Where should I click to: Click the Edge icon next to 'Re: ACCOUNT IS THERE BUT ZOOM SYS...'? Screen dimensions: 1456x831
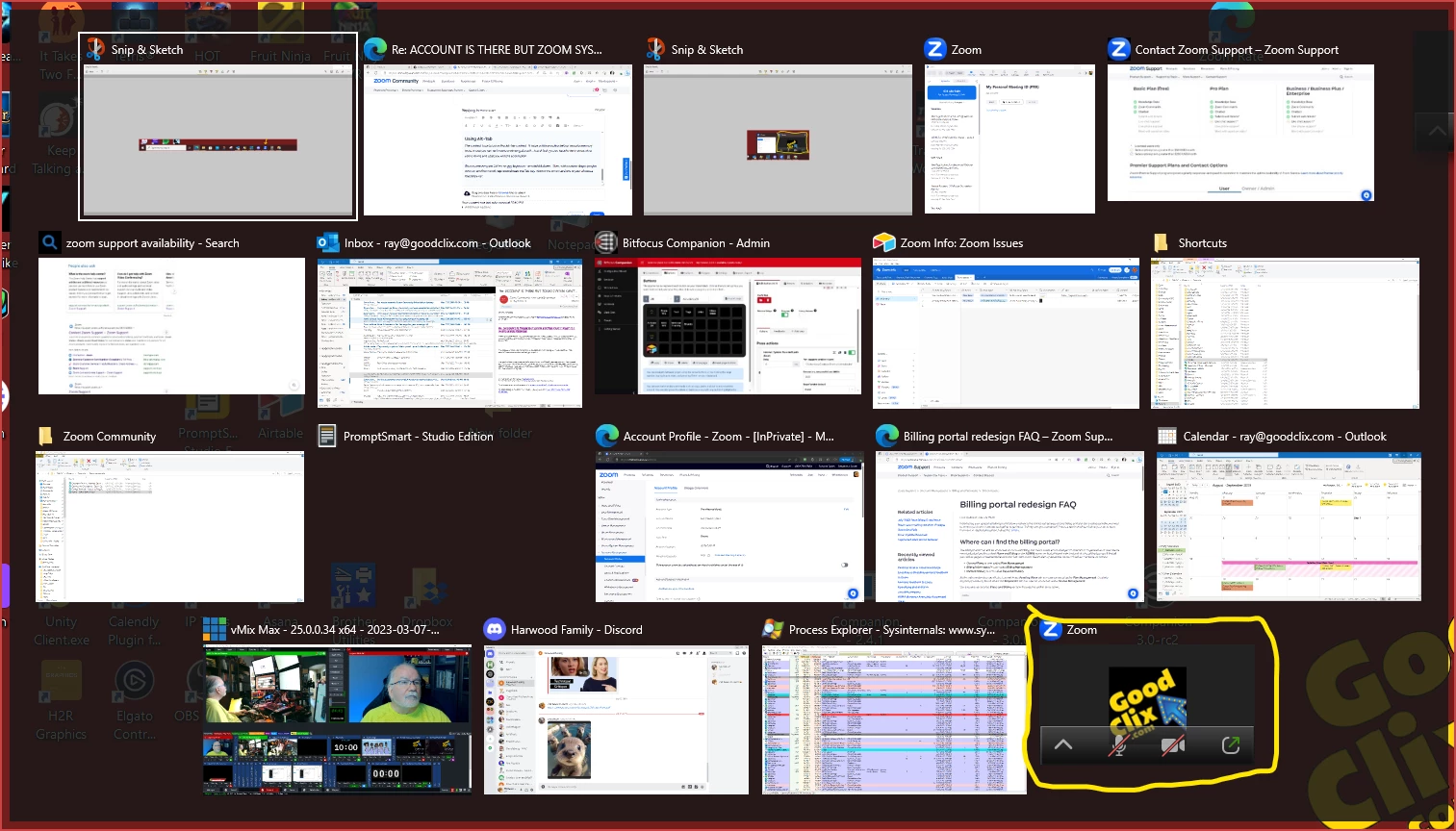tap(374, 49)
